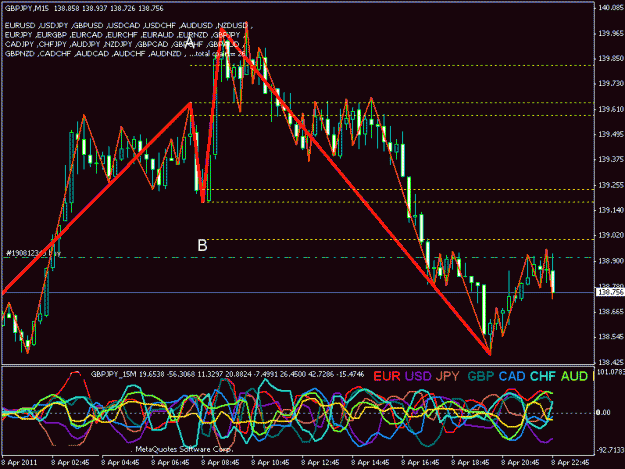625x469 pixels.
Task: Click the 8 Apr 20:45 time label
Action: [x=520, y=463]
